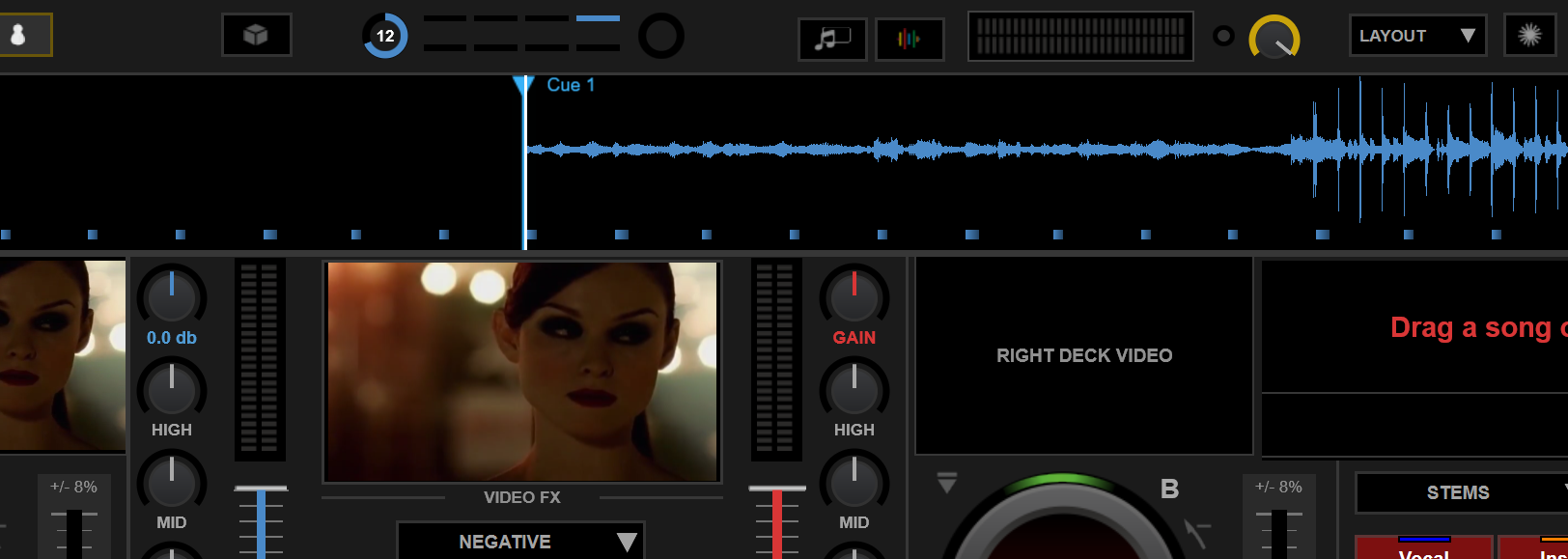Click the right deck GAIN knob
Viewport: 1568px width, 559px height.
coord(854,296)
